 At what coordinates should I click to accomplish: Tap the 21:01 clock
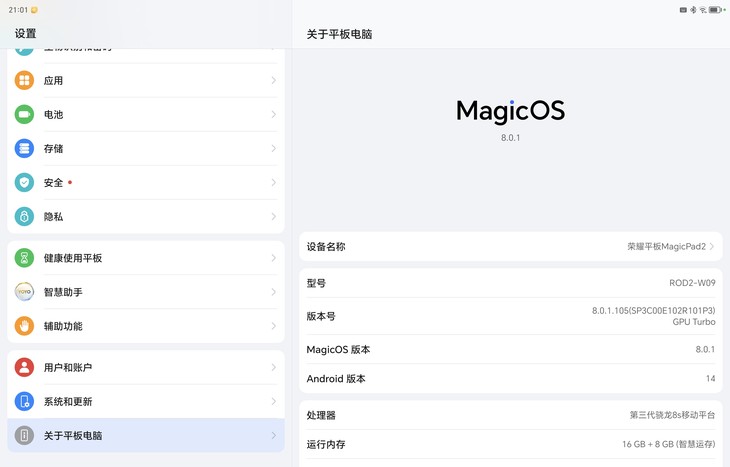coord(18,10)
